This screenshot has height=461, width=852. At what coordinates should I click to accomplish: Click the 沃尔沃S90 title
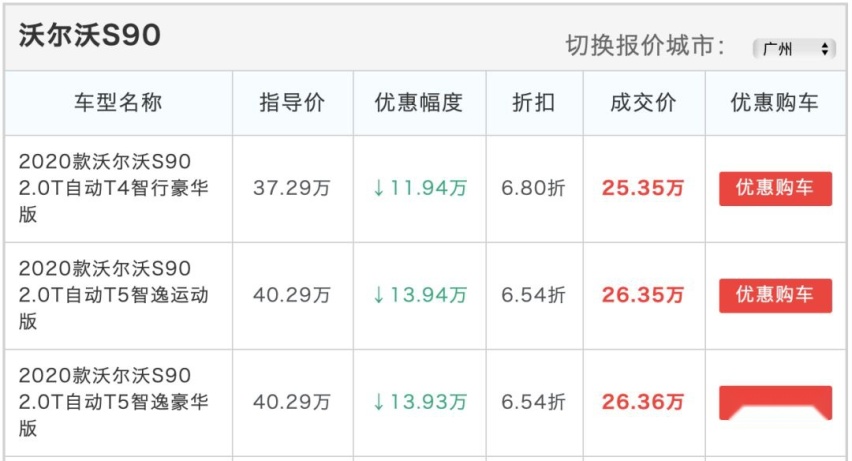point(90,35)
